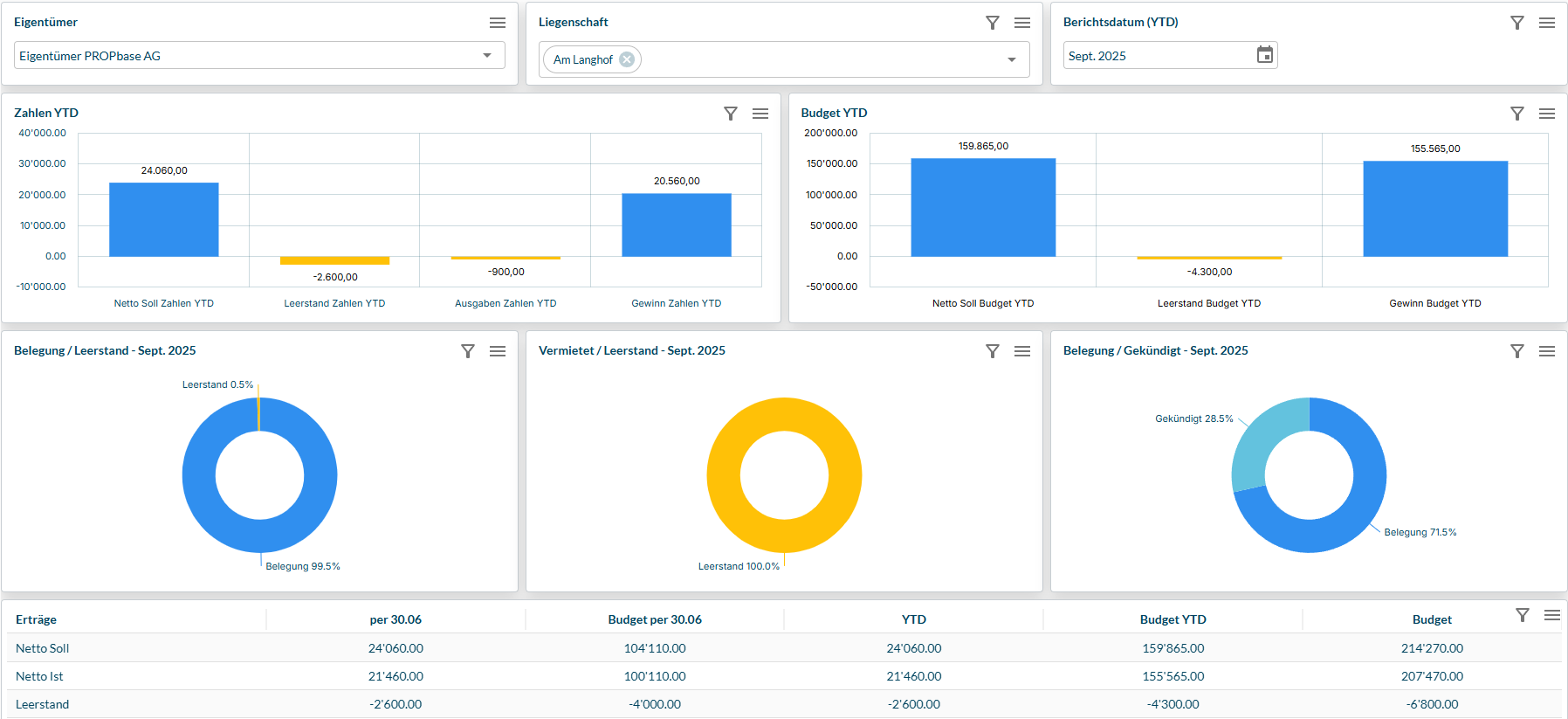Expand the Liegenschaft selection dropdown arrow
1568x719 pixels.
[1012, 59]
